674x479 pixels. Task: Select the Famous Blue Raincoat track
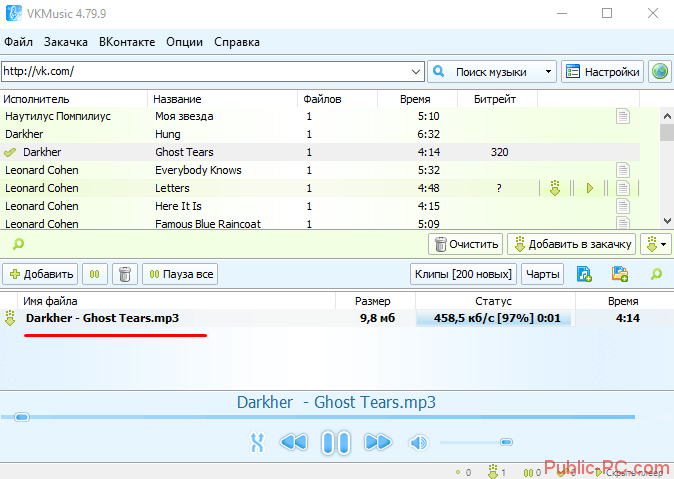(x=320, y=223)
